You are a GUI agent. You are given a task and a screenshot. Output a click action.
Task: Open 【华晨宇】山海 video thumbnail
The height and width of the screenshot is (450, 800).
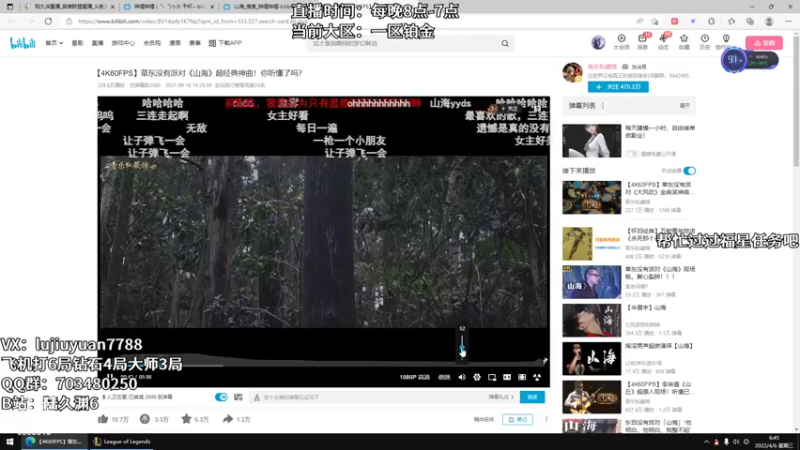(592, 320)
